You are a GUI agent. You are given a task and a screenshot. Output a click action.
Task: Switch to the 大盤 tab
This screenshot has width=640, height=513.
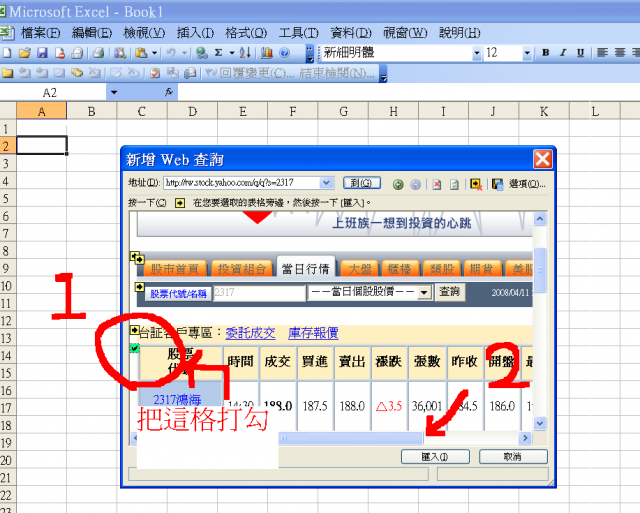pos(360,269)
